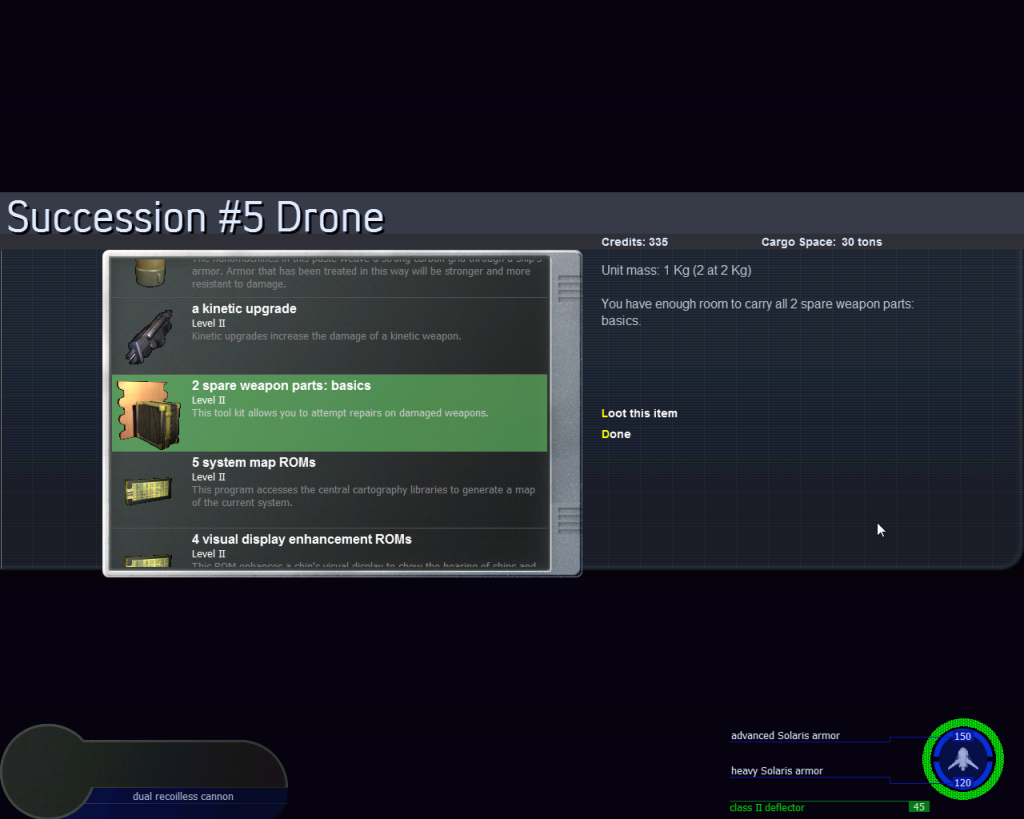Click the Credits: 335 readout
The height and width of the screenshot is (819, 1024).
635,242
